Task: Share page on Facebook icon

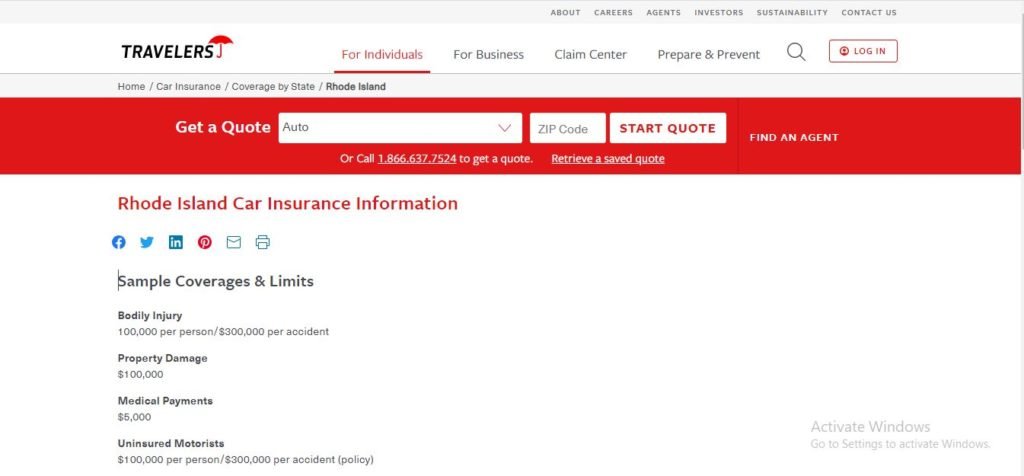Action: (118, 242)
